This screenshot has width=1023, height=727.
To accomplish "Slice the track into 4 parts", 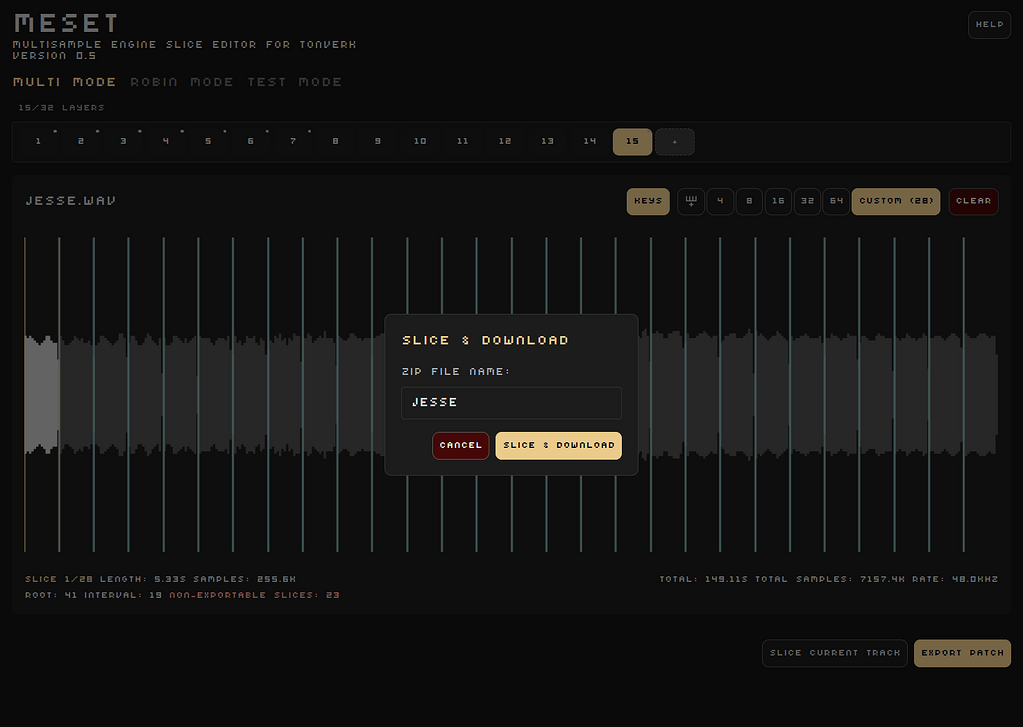I will coord(720,201).
